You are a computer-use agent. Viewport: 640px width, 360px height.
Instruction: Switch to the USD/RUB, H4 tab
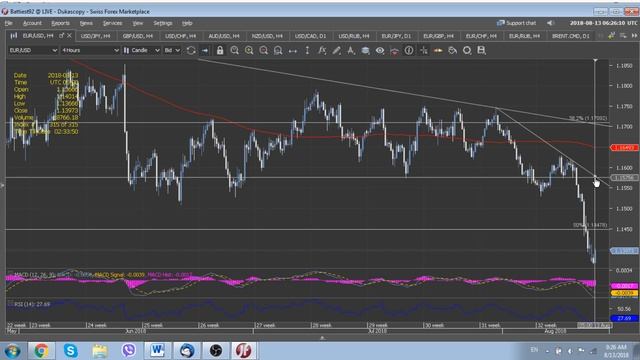coord(353,36)
